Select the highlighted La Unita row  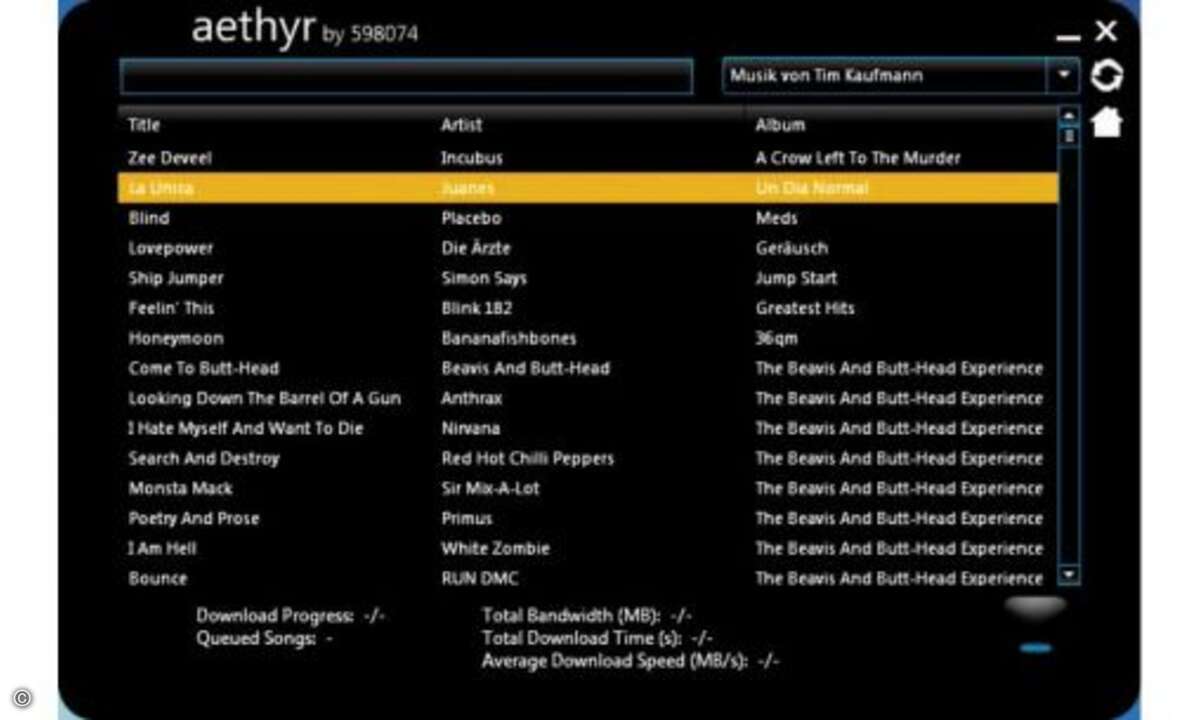pyautogui.click(x=588, y=188)
